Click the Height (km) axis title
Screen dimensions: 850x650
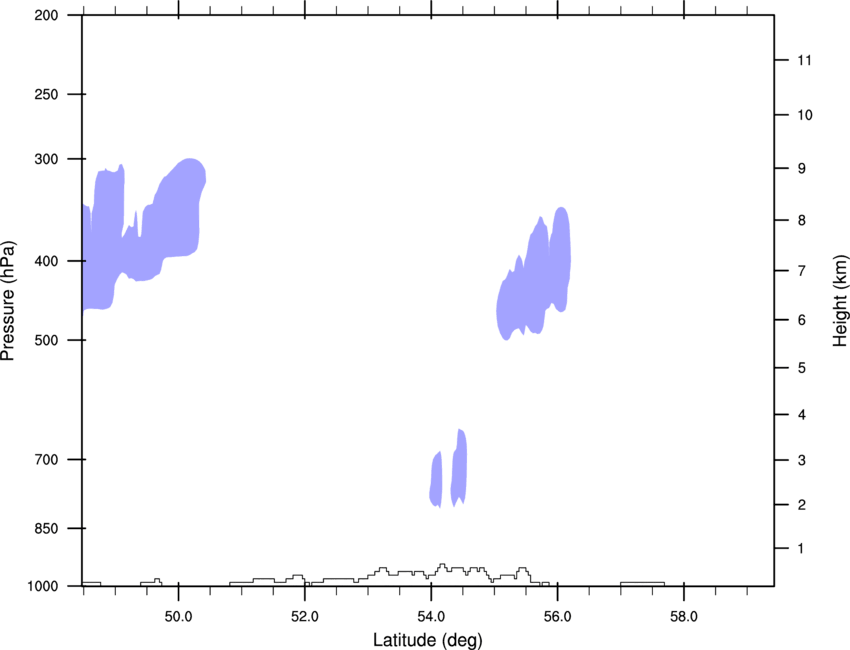tap(840, 300)
